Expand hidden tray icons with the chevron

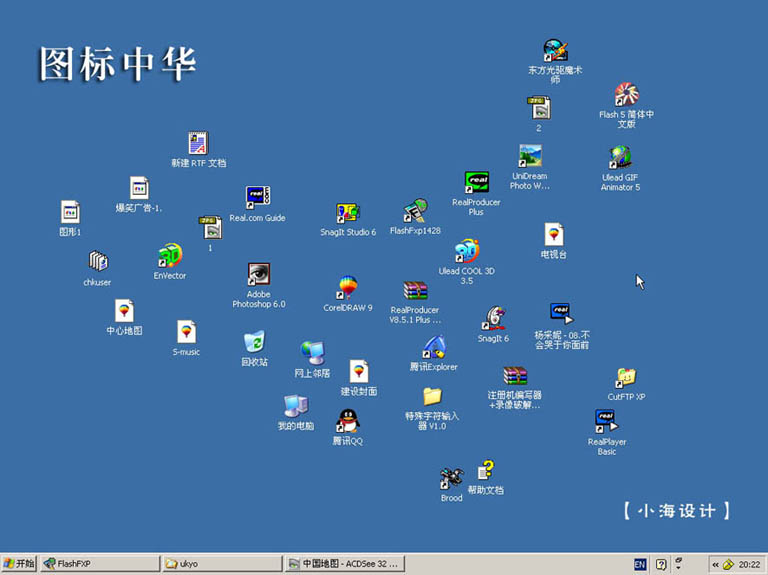pyautogui.click(x=716, y=564)
